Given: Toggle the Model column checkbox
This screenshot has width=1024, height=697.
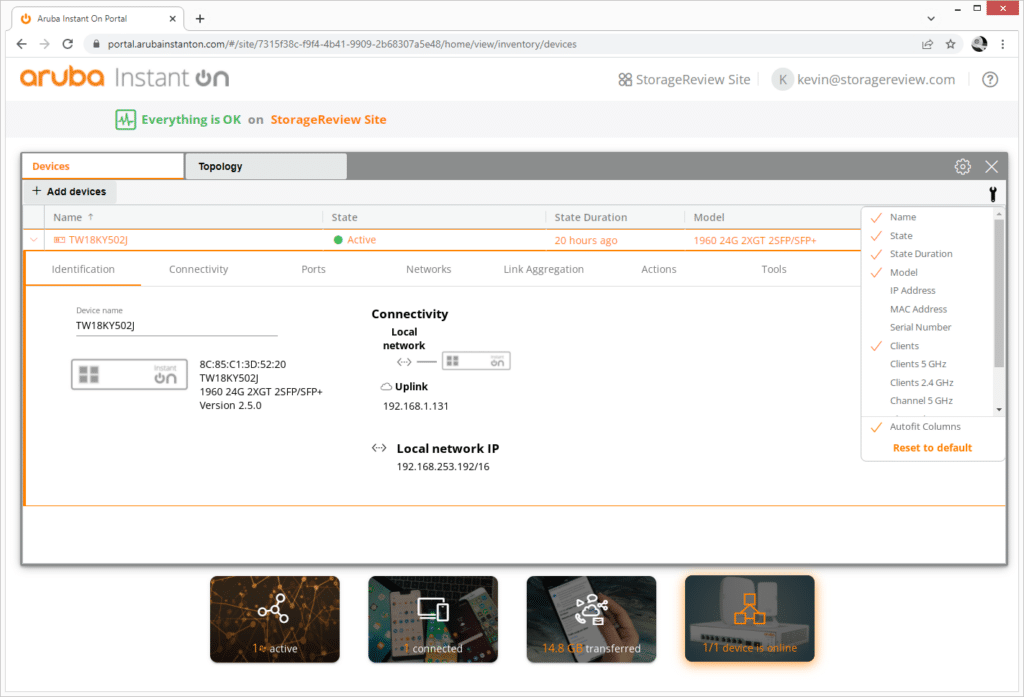Looking at the screenshot, I should point(876,272).
